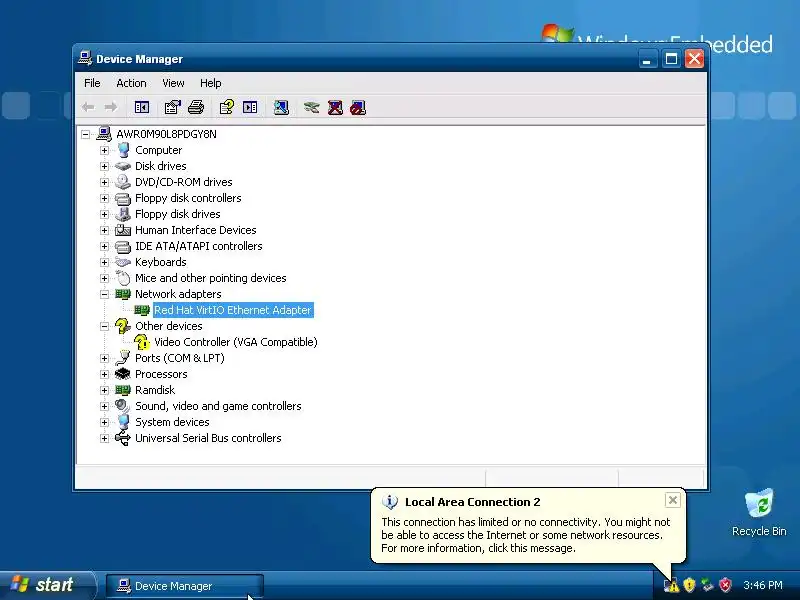Screen dimensions: 800x600
Task: Select the Human Interface Devices label
Action: point(195,230)
